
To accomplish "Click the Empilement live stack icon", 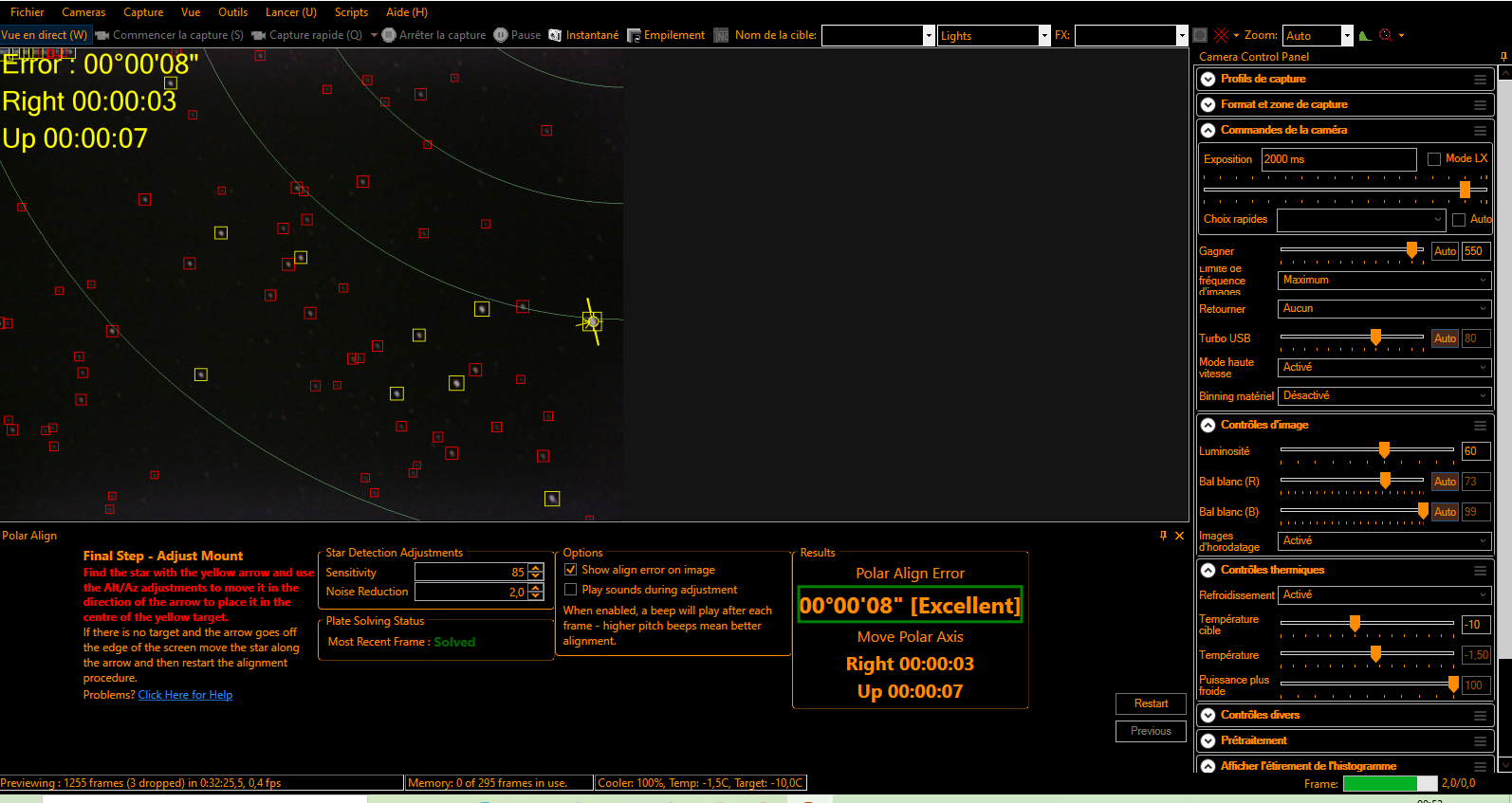I will [x=634, y=35].
